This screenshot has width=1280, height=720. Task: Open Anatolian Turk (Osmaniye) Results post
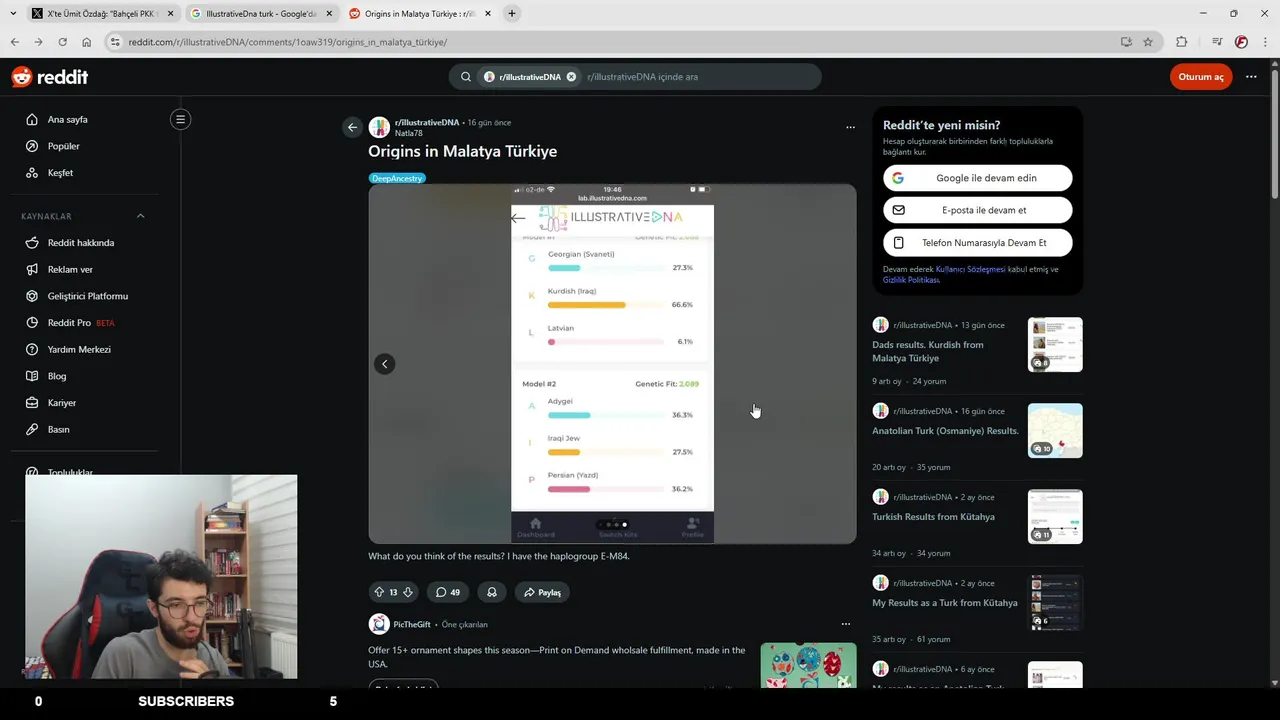click(945, 431)
